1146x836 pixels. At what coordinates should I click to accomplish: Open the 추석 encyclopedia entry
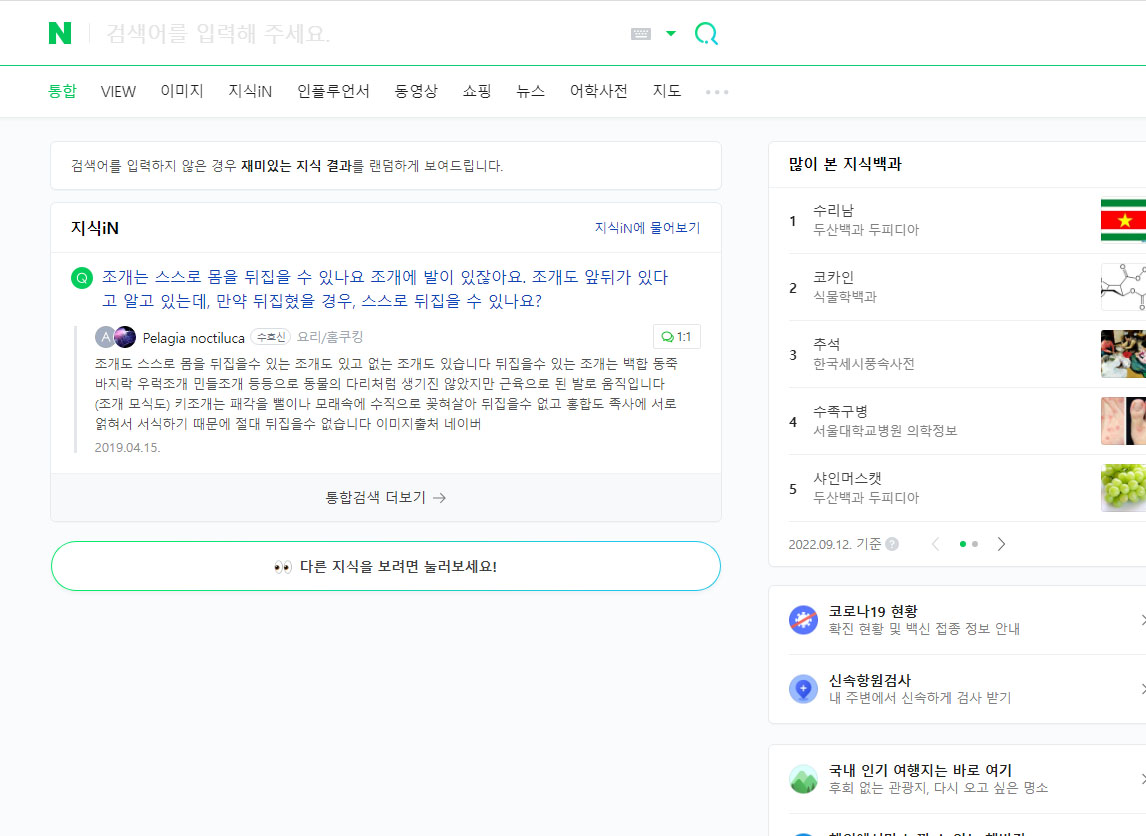click(827, 344)
